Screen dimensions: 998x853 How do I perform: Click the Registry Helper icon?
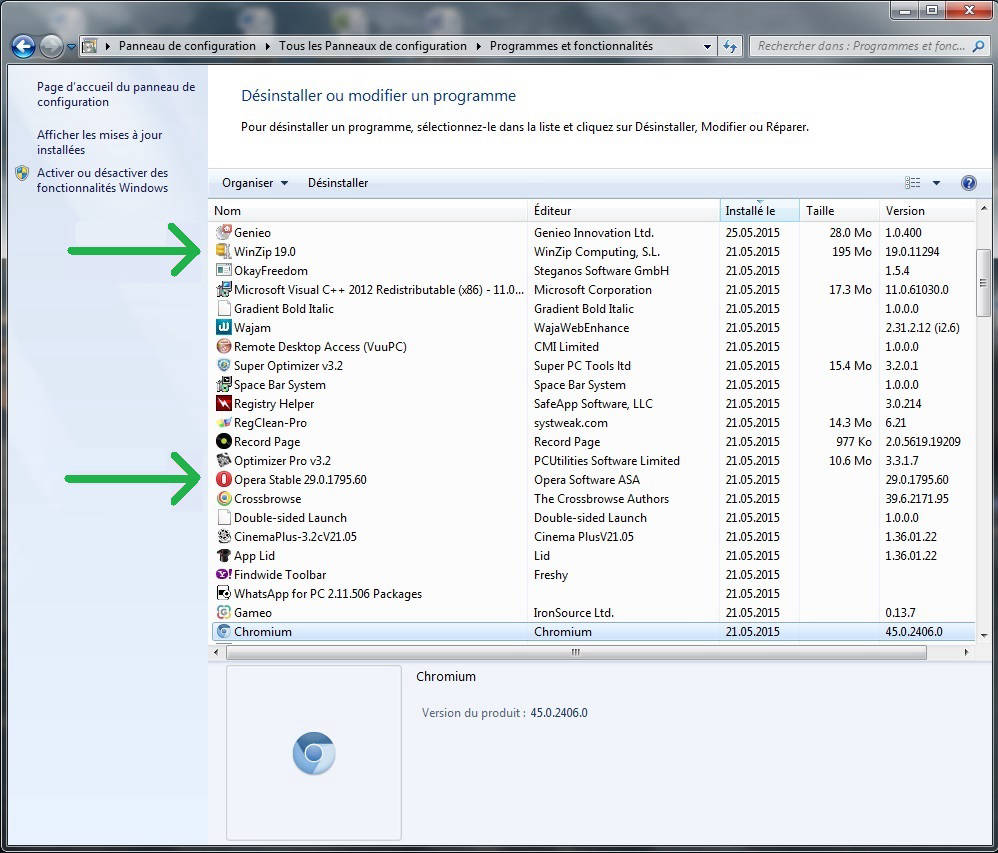tap(224, 404)
